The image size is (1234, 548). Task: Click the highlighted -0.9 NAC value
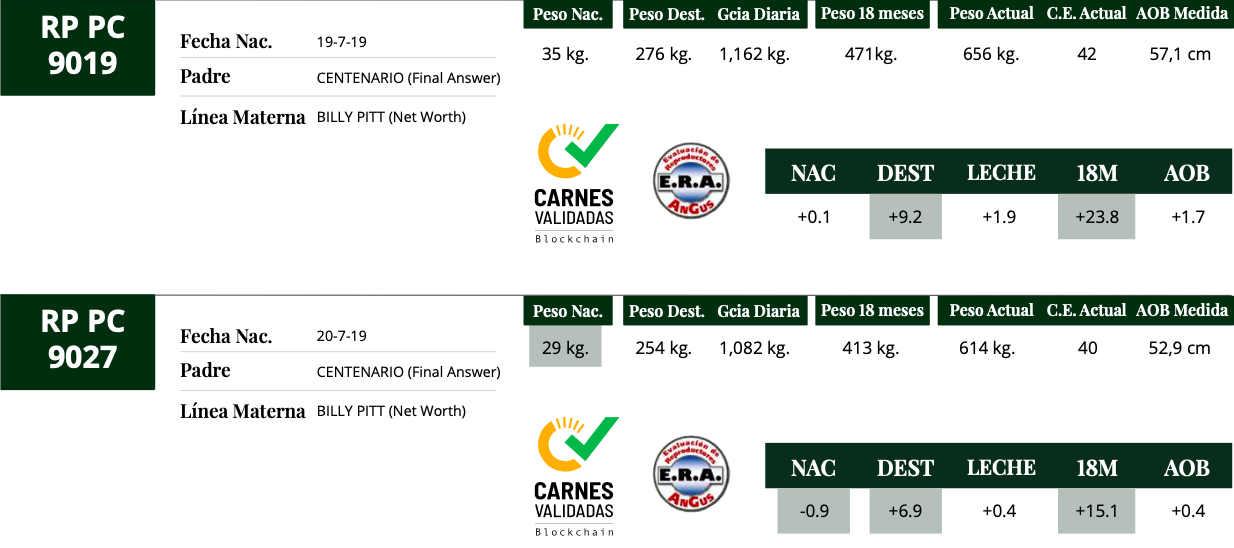pos(814,511)
